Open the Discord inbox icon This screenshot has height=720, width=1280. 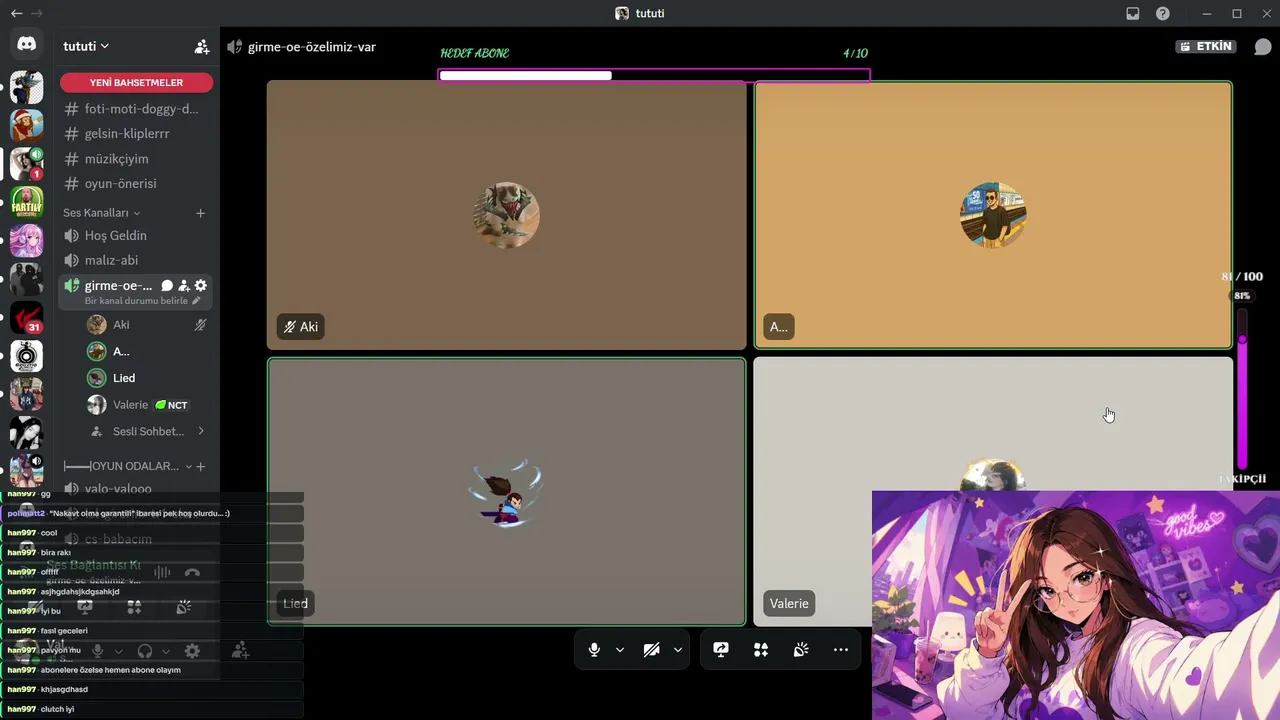click(x=1133, y=13)
